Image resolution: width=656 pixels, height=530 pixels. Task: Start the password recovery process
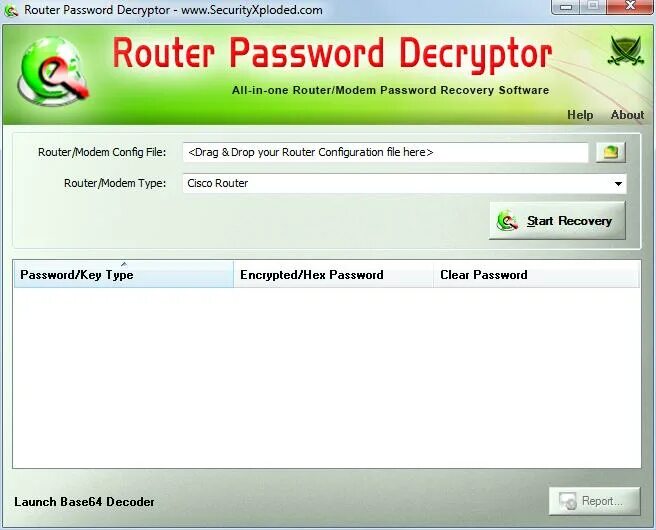557,220
